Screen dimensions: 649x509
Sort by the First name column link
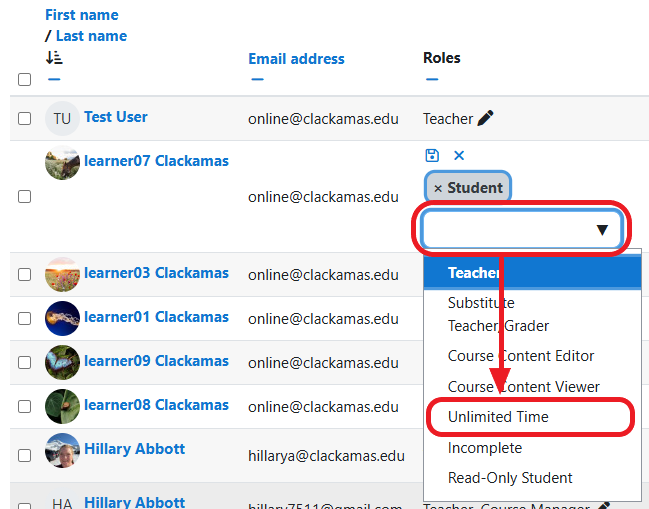(81, 15)
